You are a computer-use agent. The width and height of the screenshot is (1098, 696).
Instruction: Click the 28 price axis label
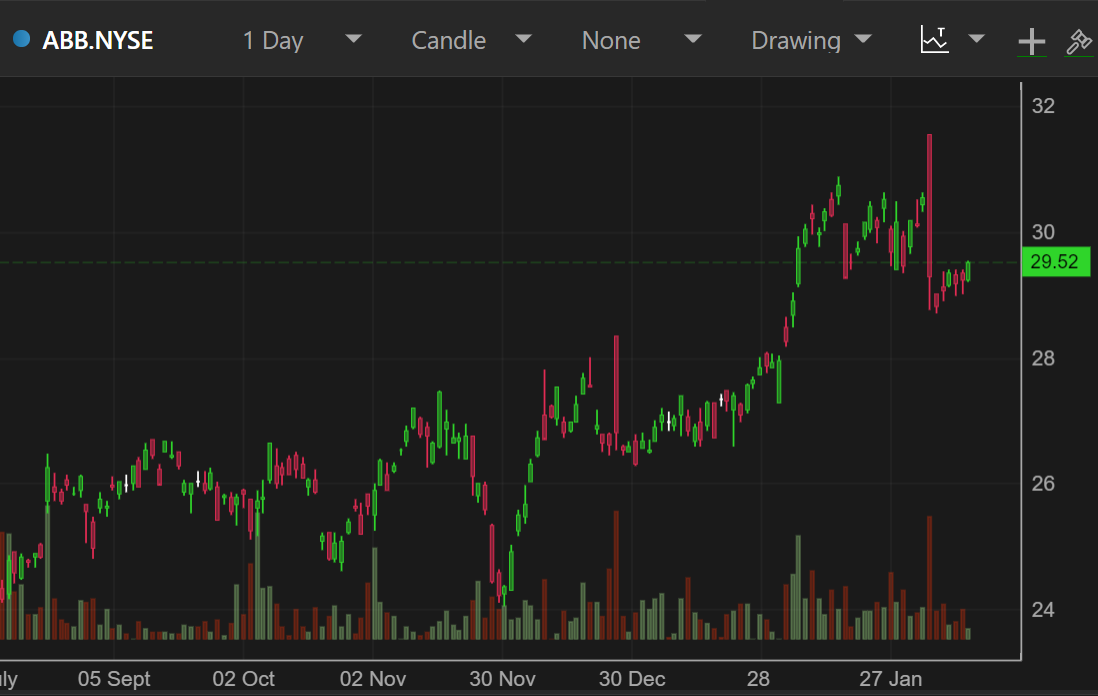(x=1043, y=358)
